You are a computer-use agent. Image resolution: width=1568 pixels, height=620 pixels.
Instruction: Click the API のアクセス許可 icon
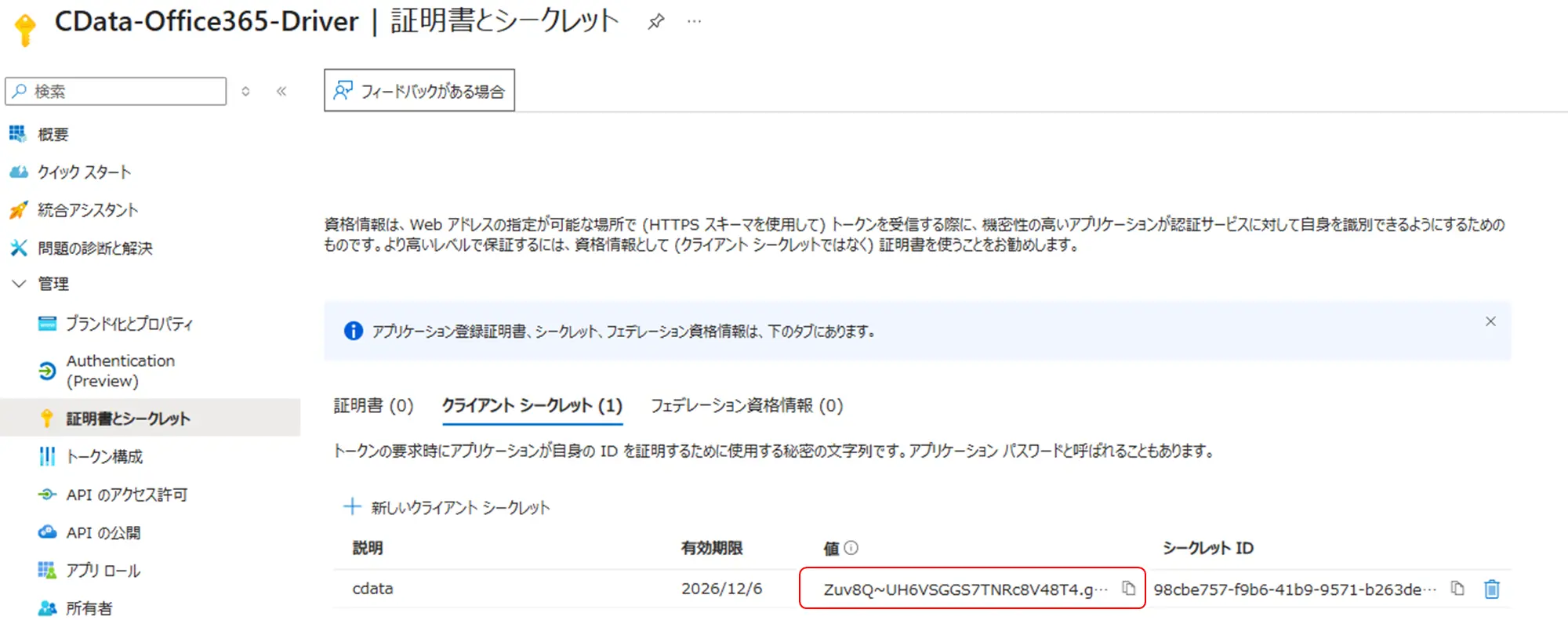coord(47,495)
